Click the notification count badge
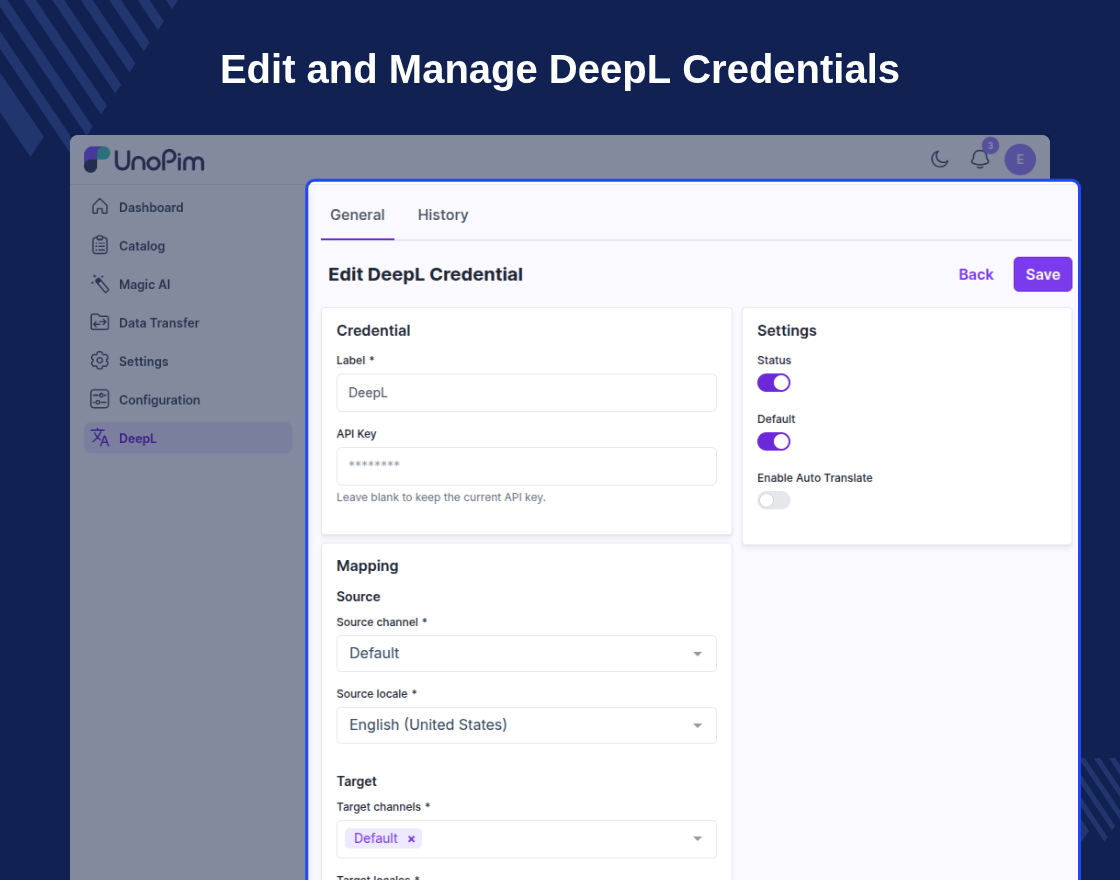 [x=990, y=146]
